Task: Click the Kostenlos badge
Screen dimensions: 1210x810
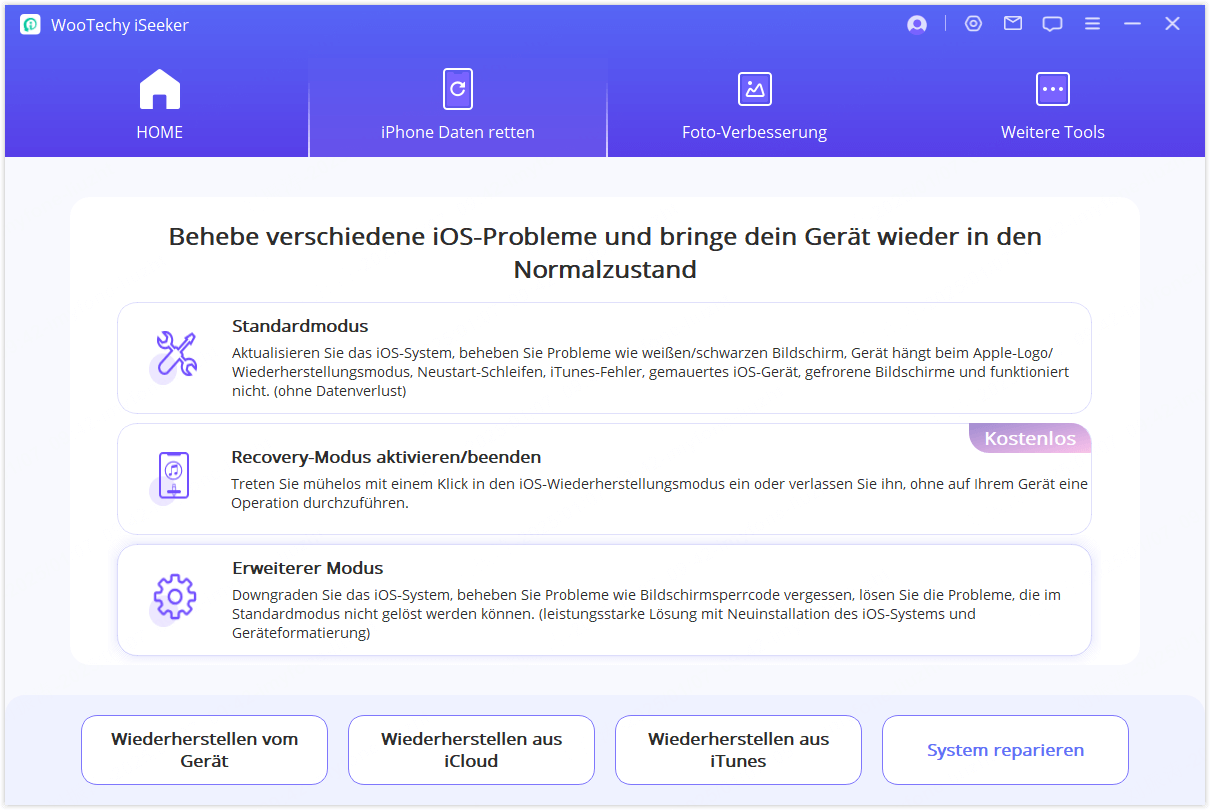Action: tap(1030, 438)
